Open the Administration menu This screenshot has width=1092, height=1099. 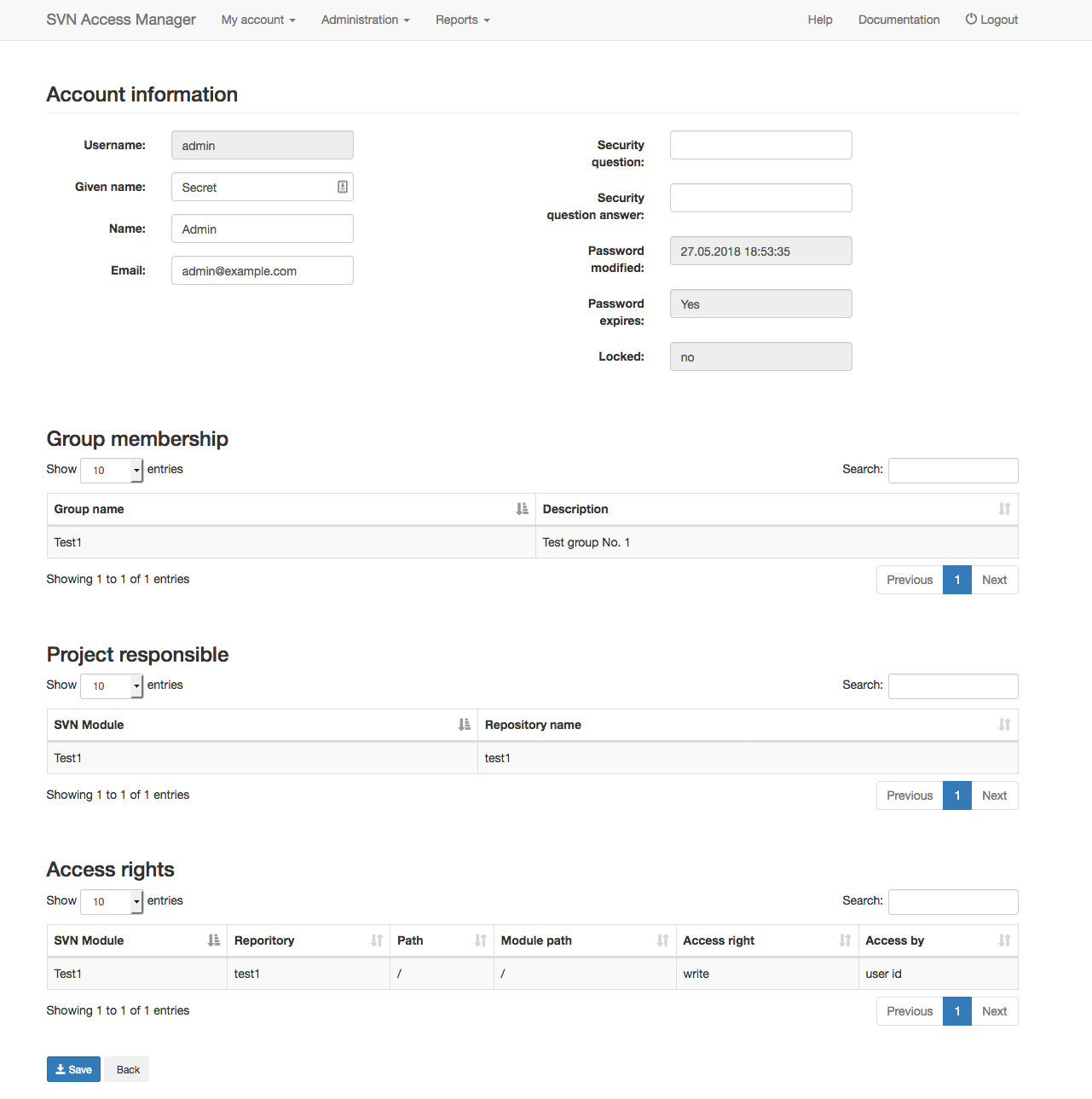[x=366, y=20]
